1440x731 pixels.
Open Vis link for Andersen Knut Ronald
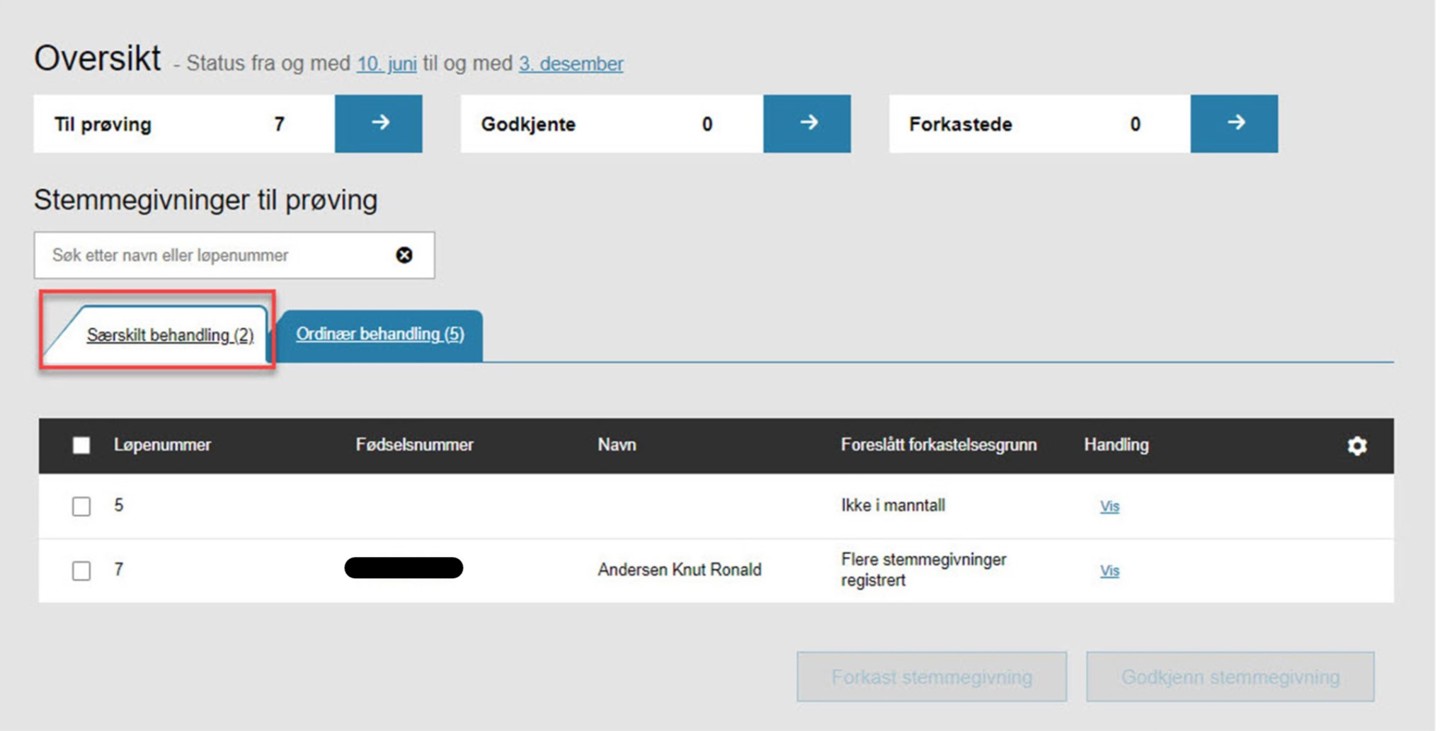click(1109, 571)
